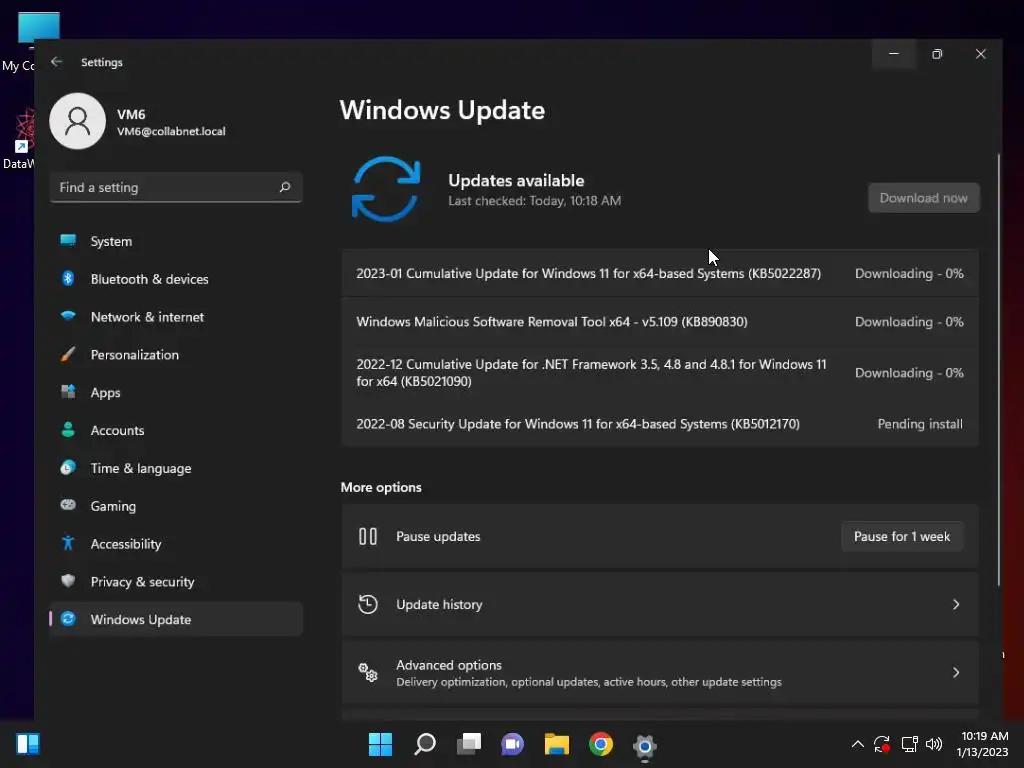Image resolution: width=1024 pixels, height=768 pixels.
Task: Click the settings window scrollbar
Action: (x=998, y=370)
